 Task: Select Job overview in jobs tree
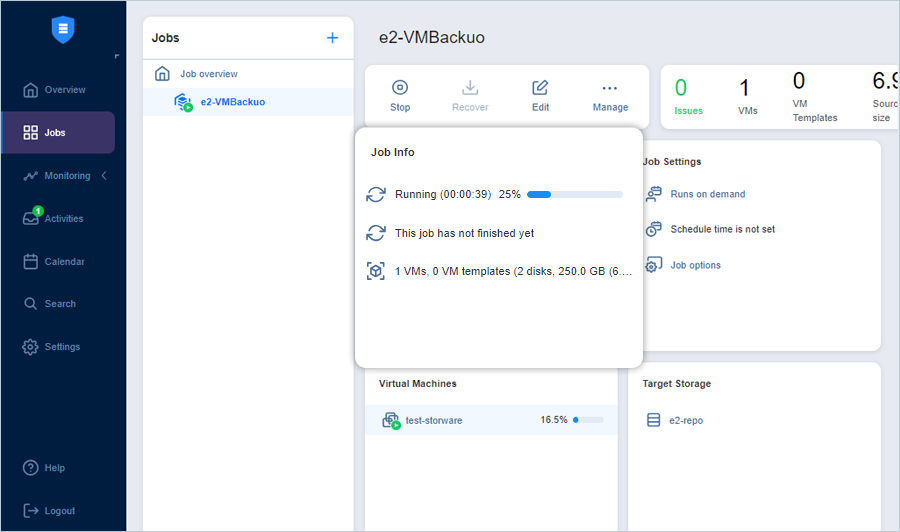pyautogui.click(x=248, y=73)
